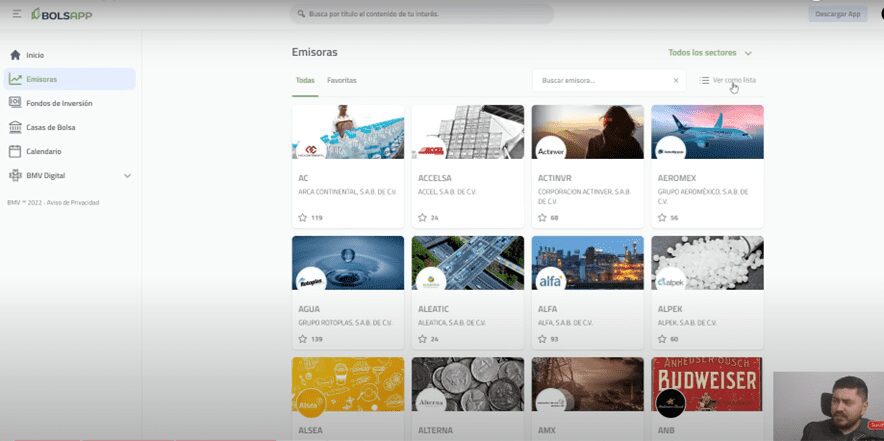Switch view with Ver como lista

[x=728, y=80]
